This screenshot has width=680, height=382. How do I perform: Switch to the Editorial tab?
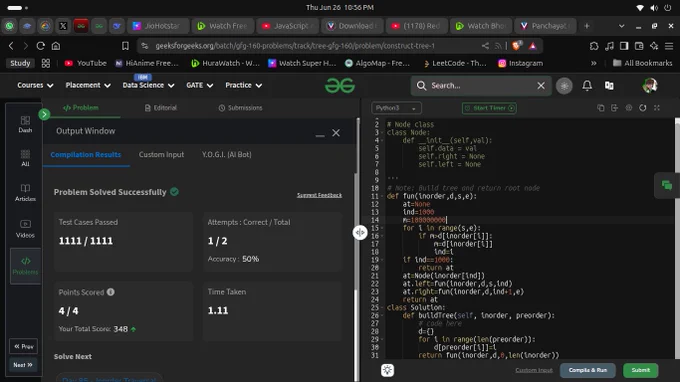[x=160, y=108]
